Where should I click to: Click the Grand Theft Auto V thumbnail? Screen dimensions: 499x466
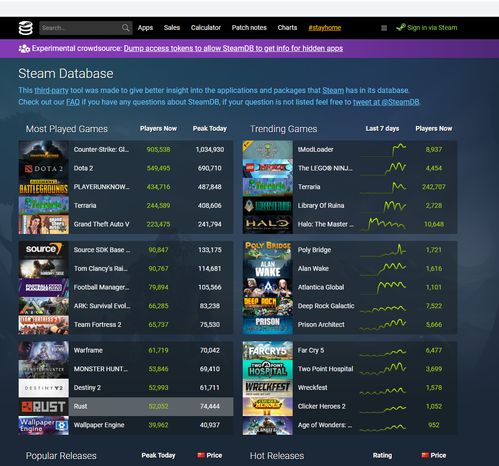coord(44,224)
